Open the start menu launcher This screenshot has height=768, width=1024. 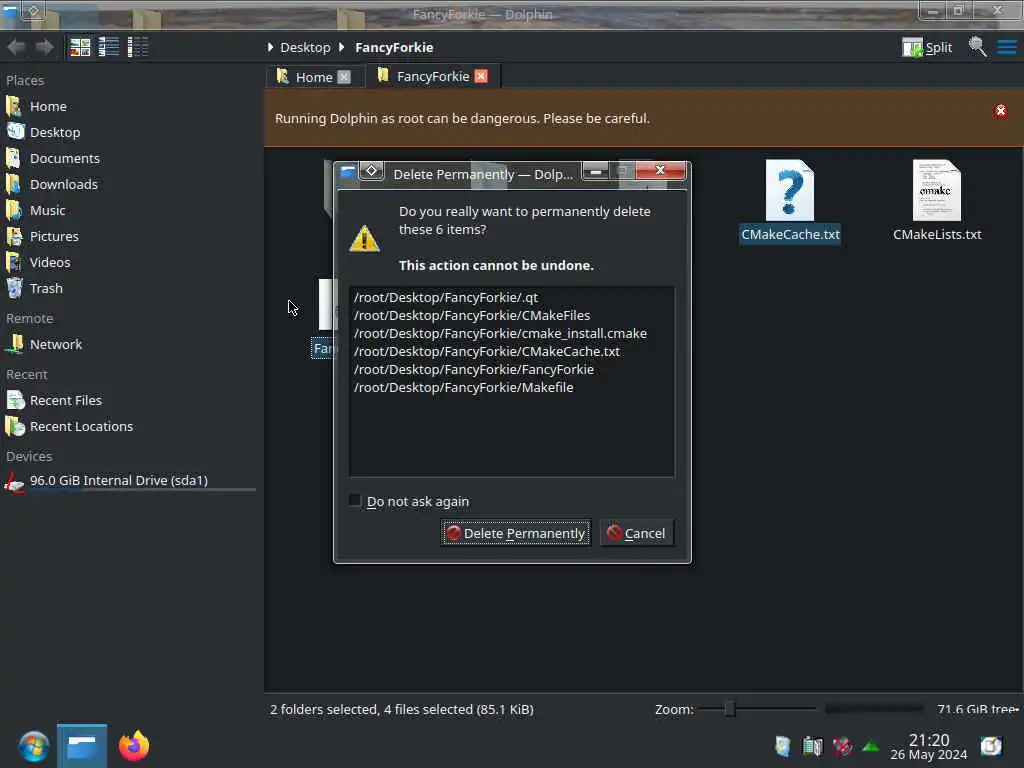(x=33, y=746)
